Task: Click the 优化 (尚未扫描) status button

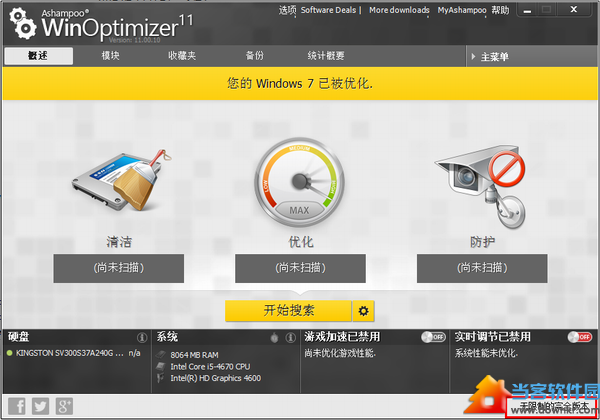Action: coord(300,268)
